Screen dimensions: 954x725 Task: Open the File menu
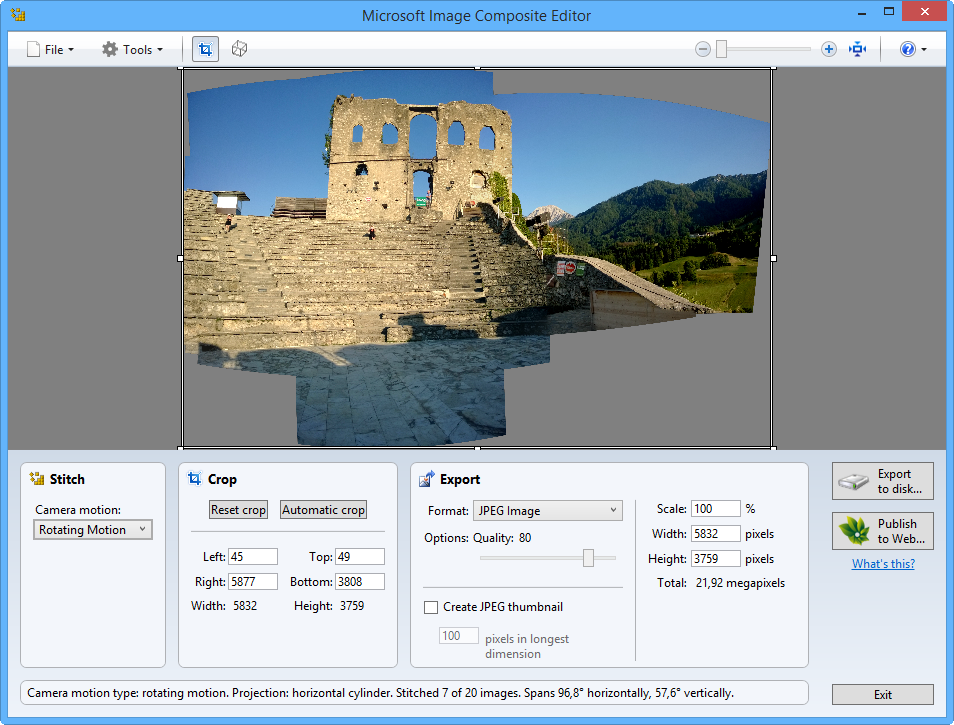click(x=50, y=49)
